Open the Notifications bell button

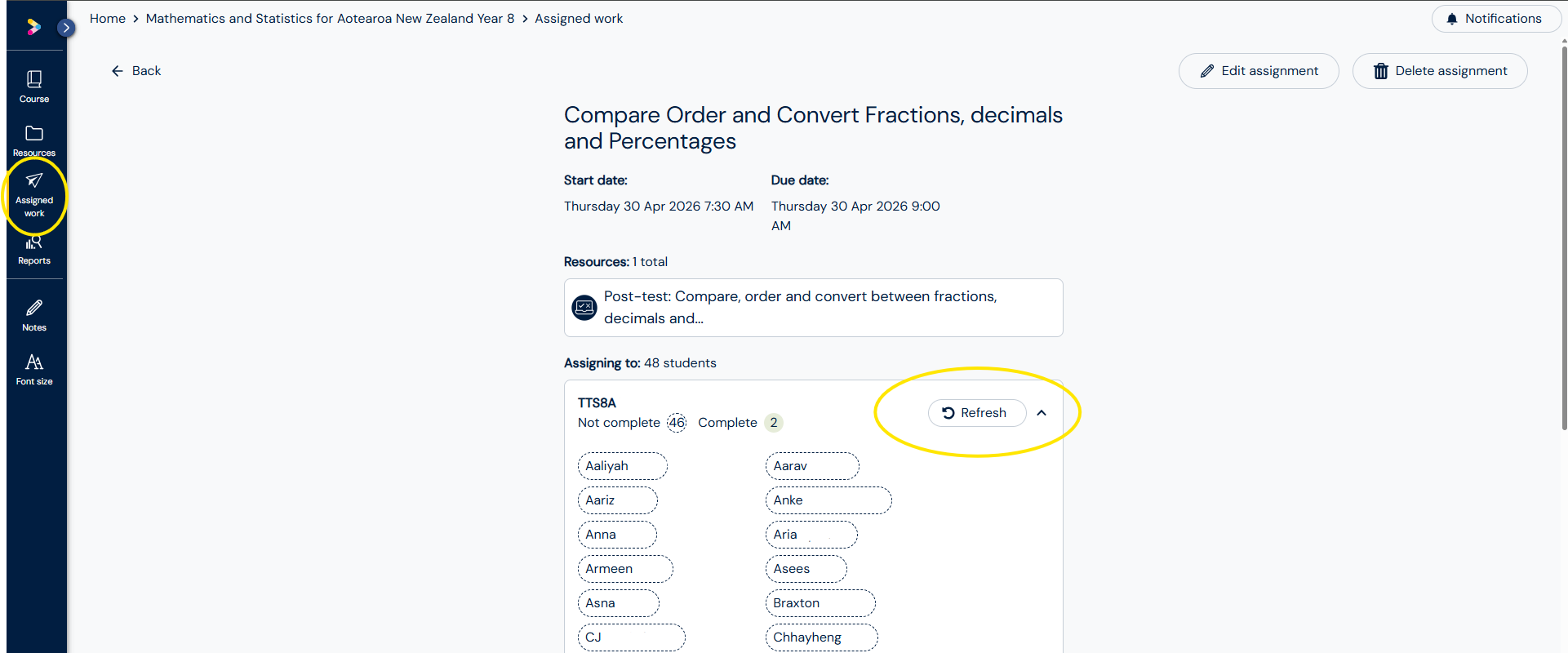tap(1494, 19)
